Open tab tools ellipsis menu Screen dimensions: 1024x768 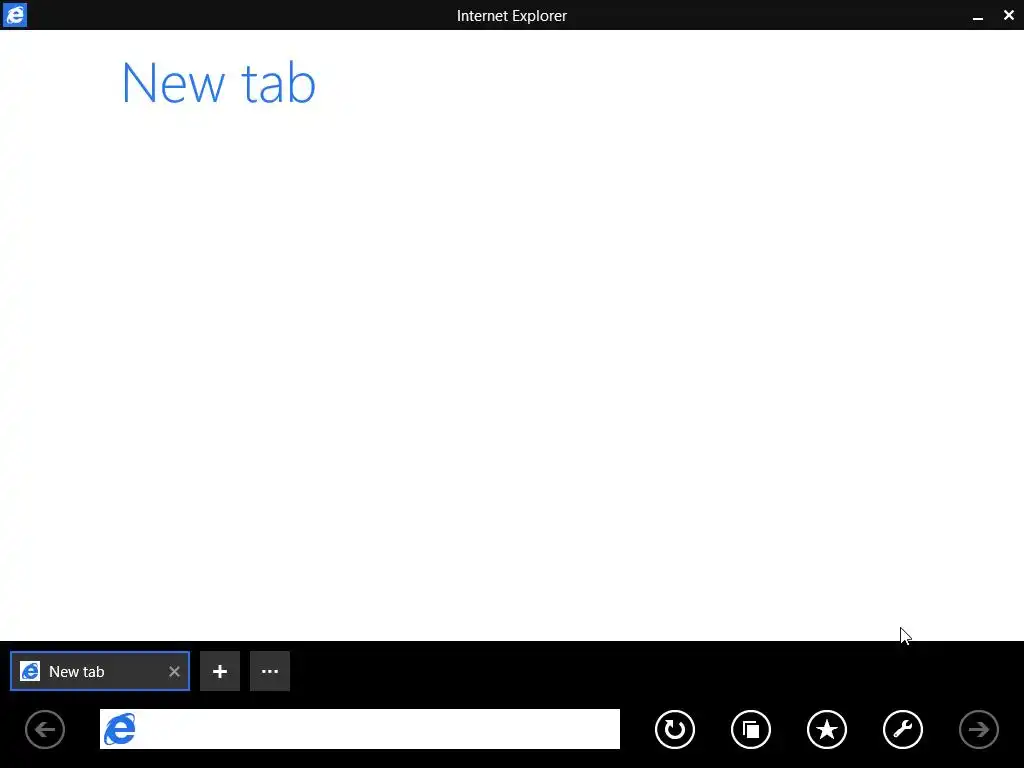click(270, 671)
